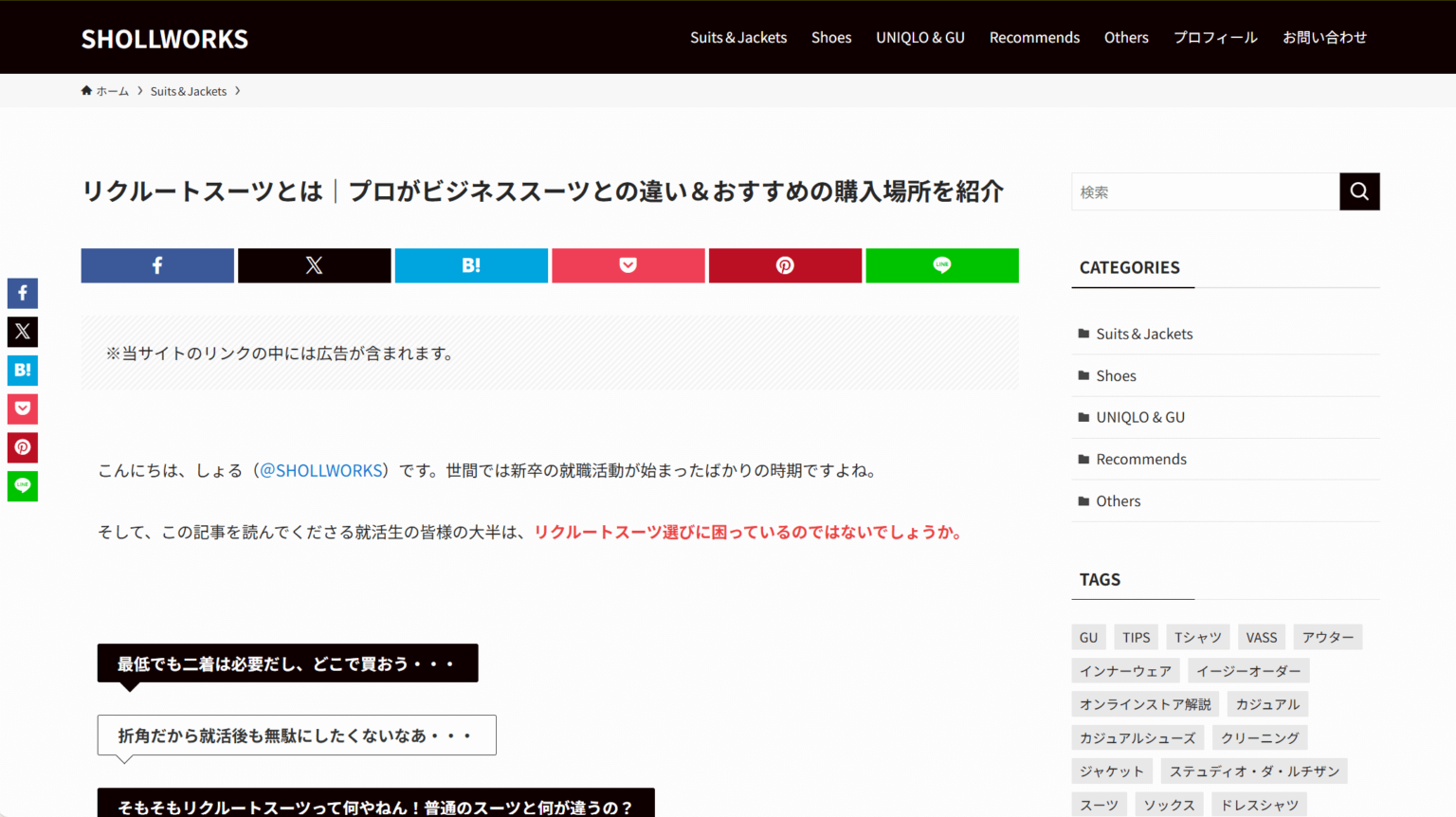Screen dimensions: 1456x817
Task: Click the home icon in the breadcrumb
Action: 86,90
